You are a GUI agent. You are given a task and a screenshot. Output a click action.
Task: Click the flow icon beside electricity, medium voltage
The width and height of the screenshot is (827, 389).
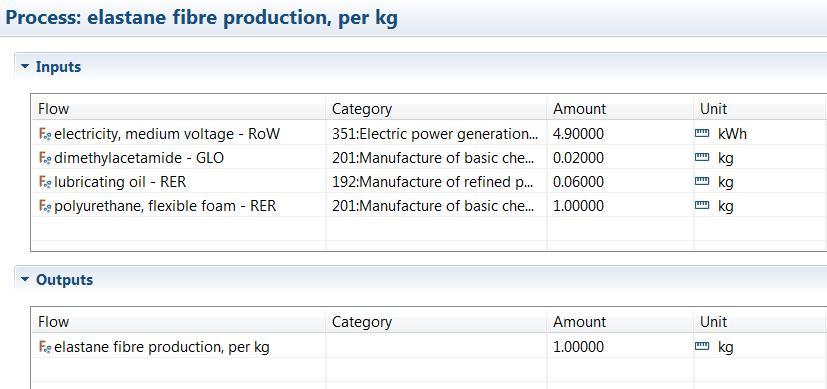pyautogui.click(x=45, y=134)
